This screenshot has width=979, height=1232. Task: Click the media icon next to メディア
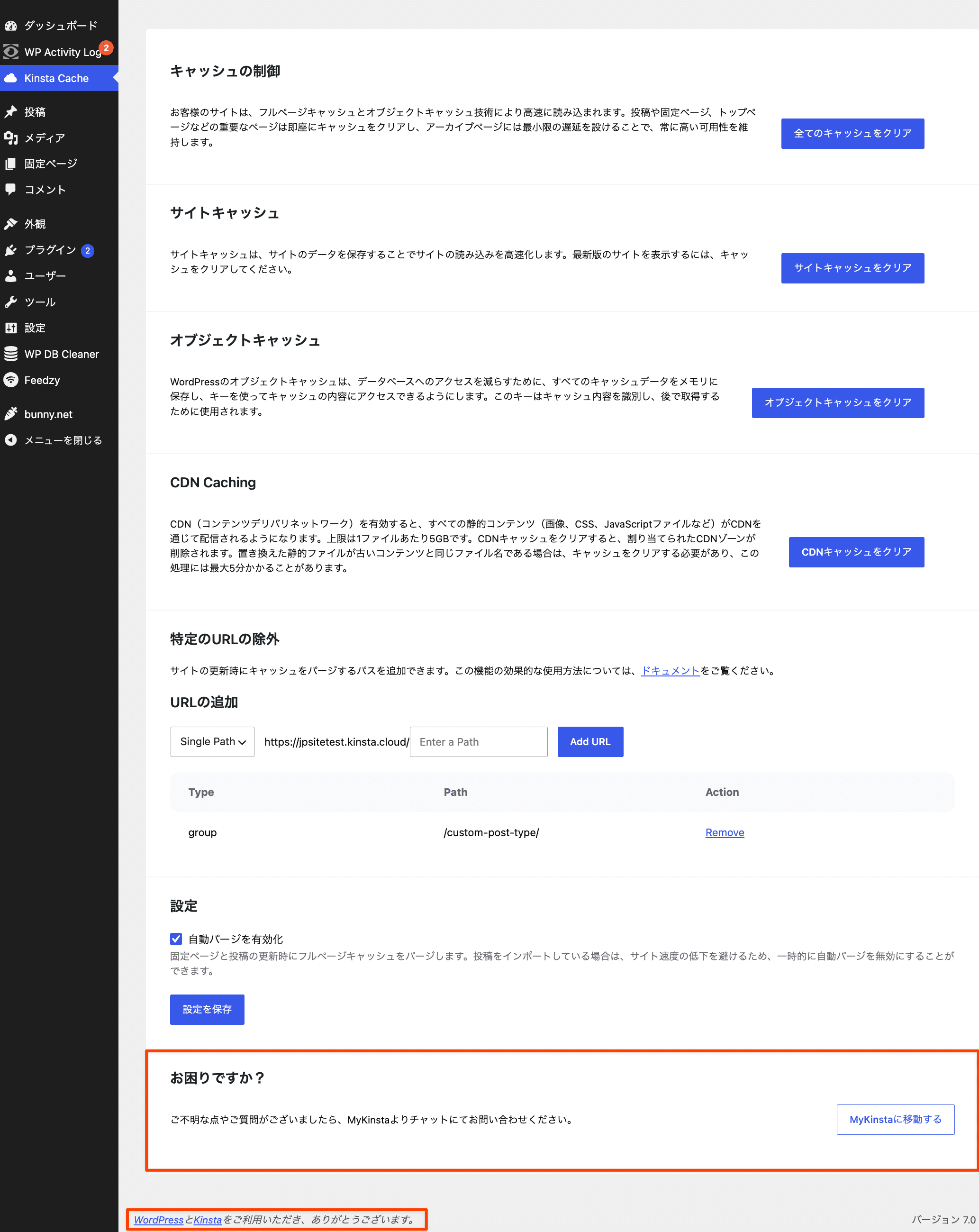[11, 138]
